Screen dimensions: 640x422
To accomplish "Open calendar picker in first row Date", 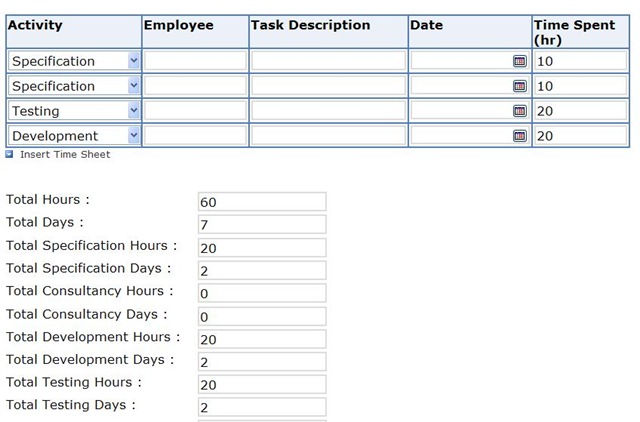I will tap(520, 61).
